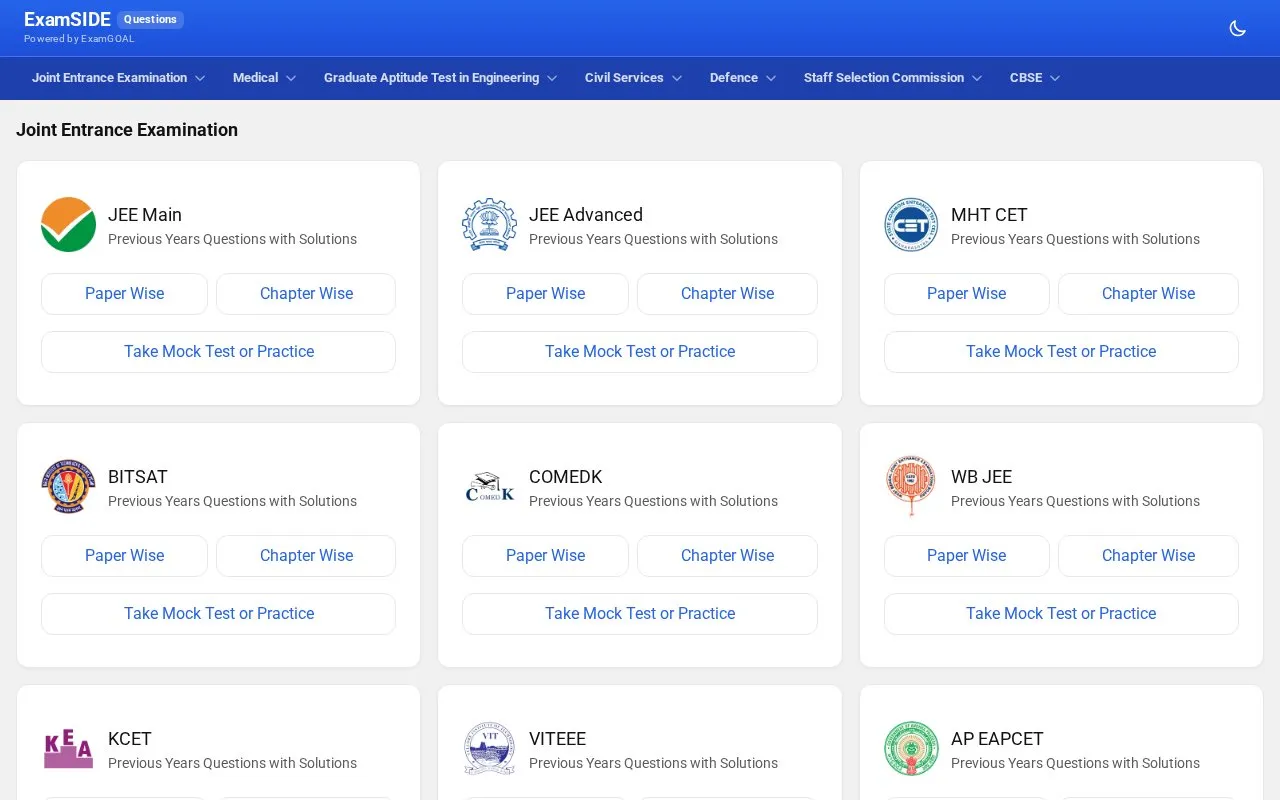Click the AP EAPCET logo icon
The height and width of the screenshot is (800, 1280).
pyautogui.click(x=911, y=749)
